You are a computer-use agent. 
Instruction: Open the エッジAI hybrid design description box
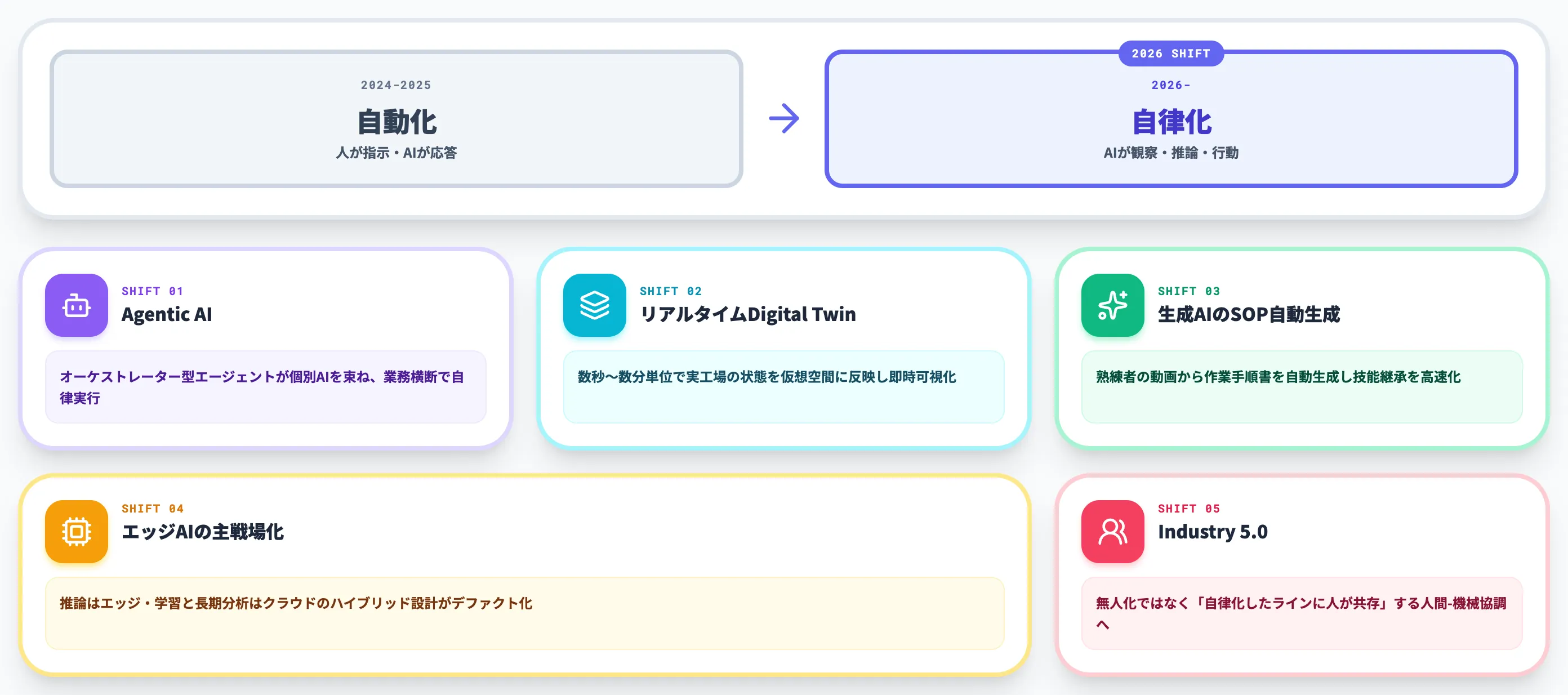coord(525,613)
